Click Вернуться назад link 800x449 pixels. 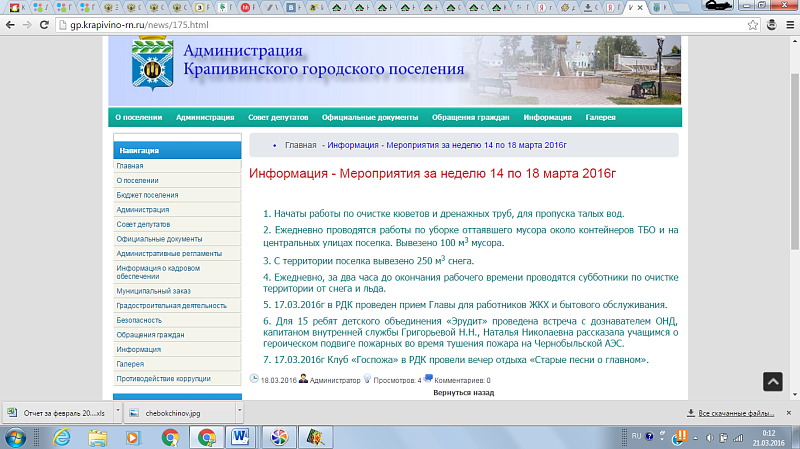[x=463, y=392]
